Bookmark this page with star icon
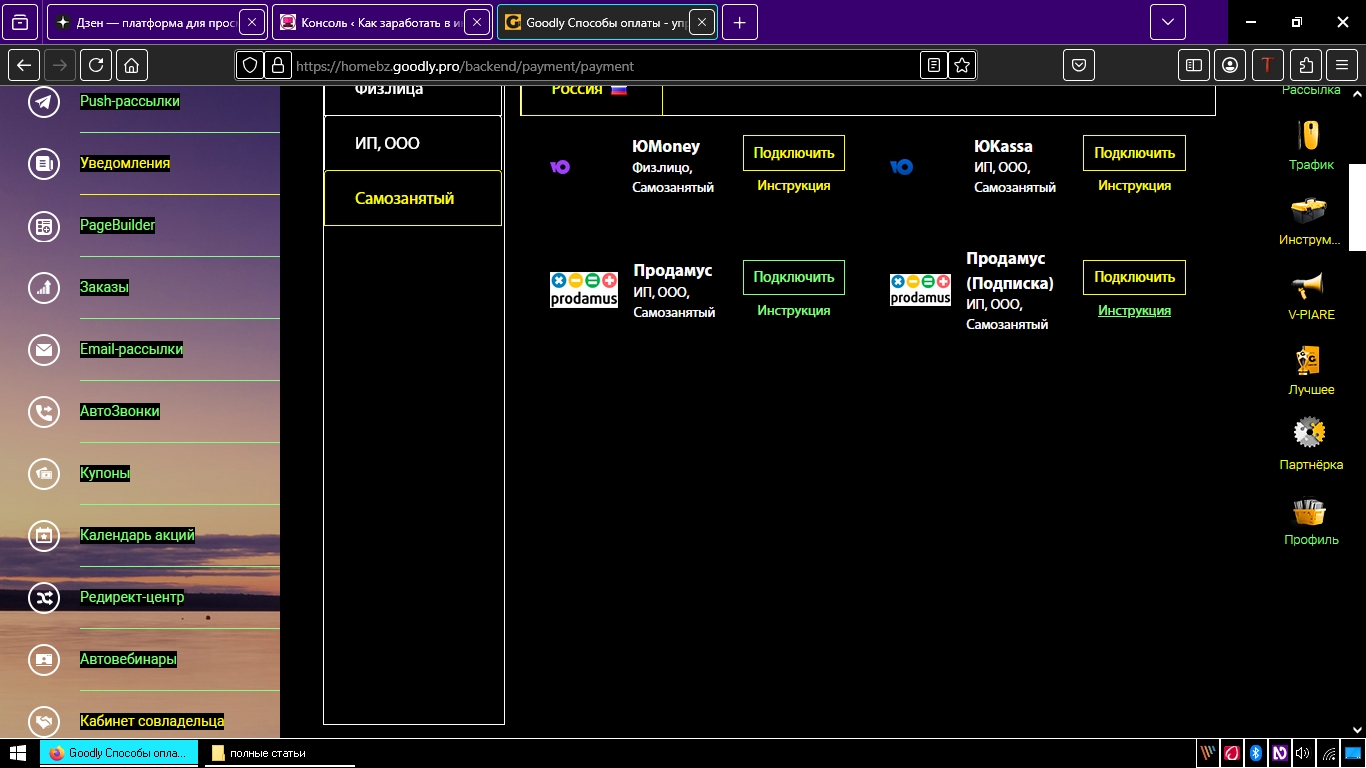The width and height of the screenshot is (1366, 768). [x=962, y=65]
